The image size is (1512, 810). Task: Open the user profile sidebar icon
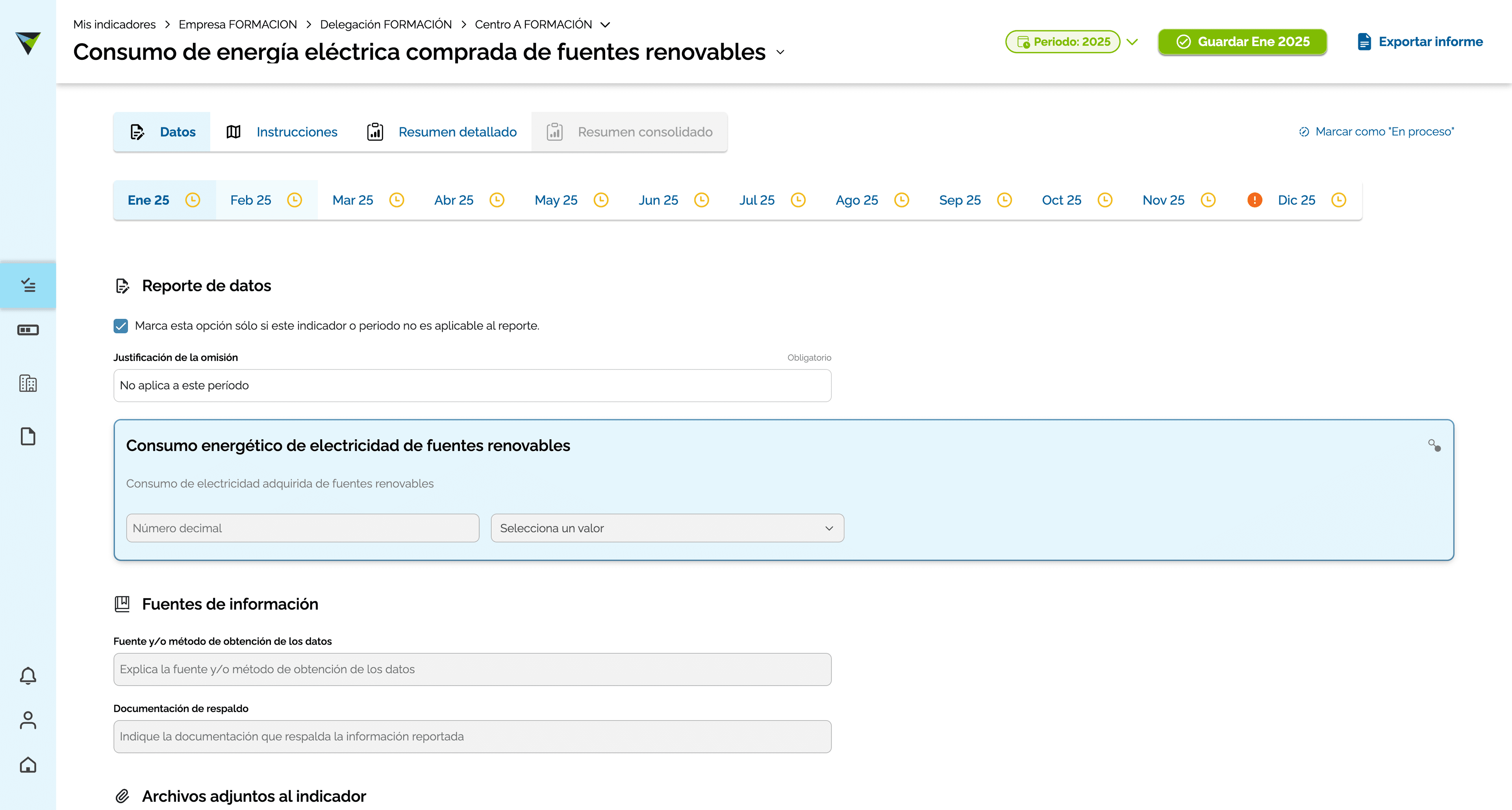28,720
